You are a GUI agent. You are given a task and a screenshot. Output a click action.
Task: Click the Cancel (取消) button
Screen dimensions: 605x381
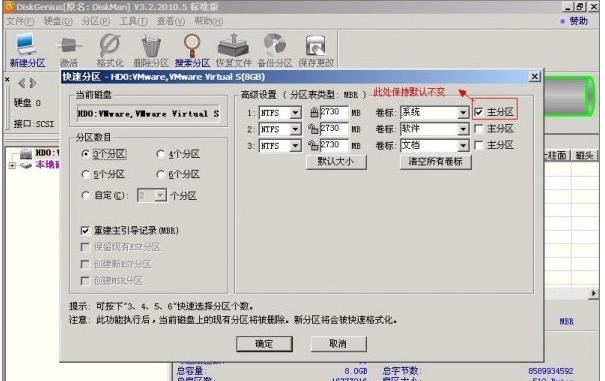[338, 344]
